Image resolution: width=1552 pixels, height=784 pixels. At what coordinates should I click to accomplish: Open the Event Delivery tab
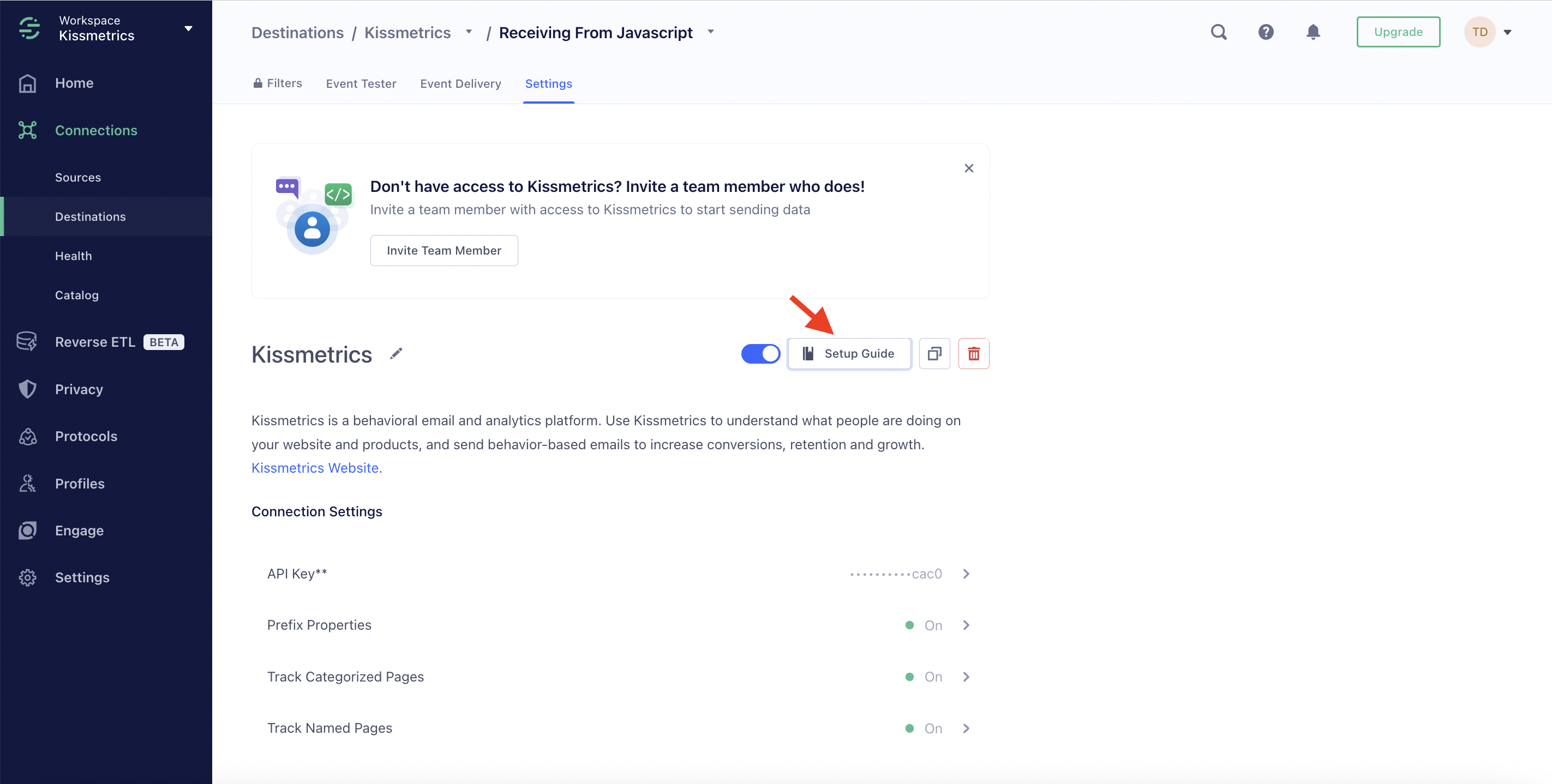tap(460, 84)
